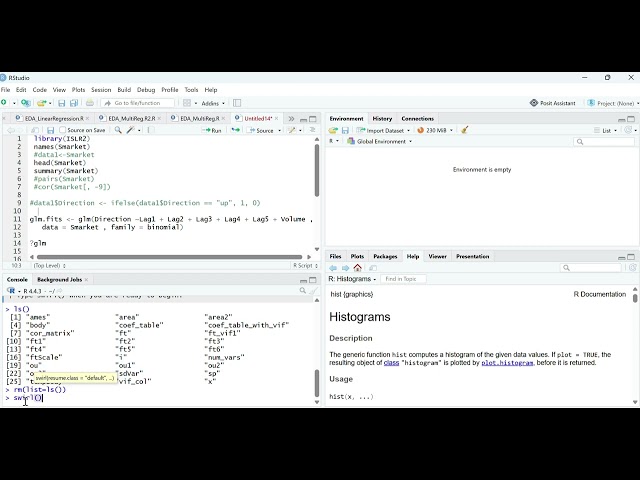Clear the console with the broom icon

tap(313, 291)
